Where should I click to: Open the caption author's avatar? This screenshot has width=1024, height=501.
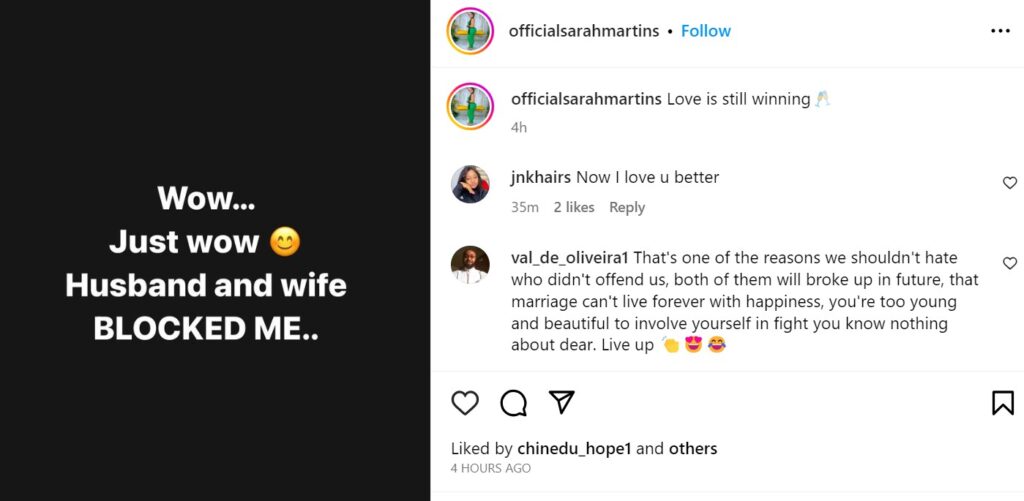click(x=470, y=106)
